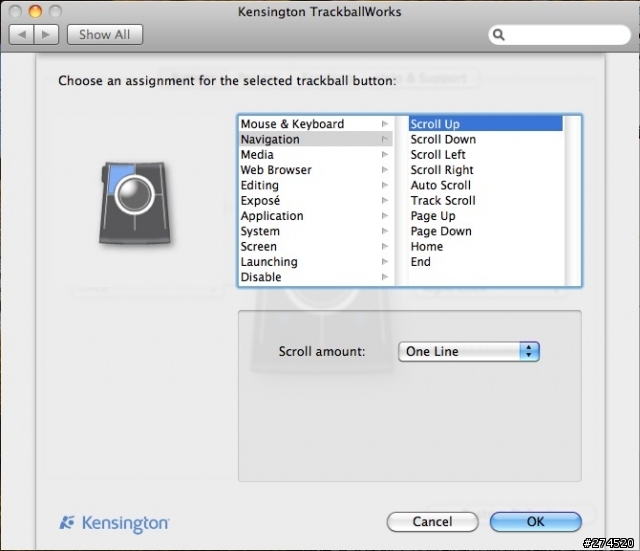Image resolution: width=640 pixels, height=551 pixels.
Task: Expand arrow next to Web Browser
Action: [x=384, y=170]
